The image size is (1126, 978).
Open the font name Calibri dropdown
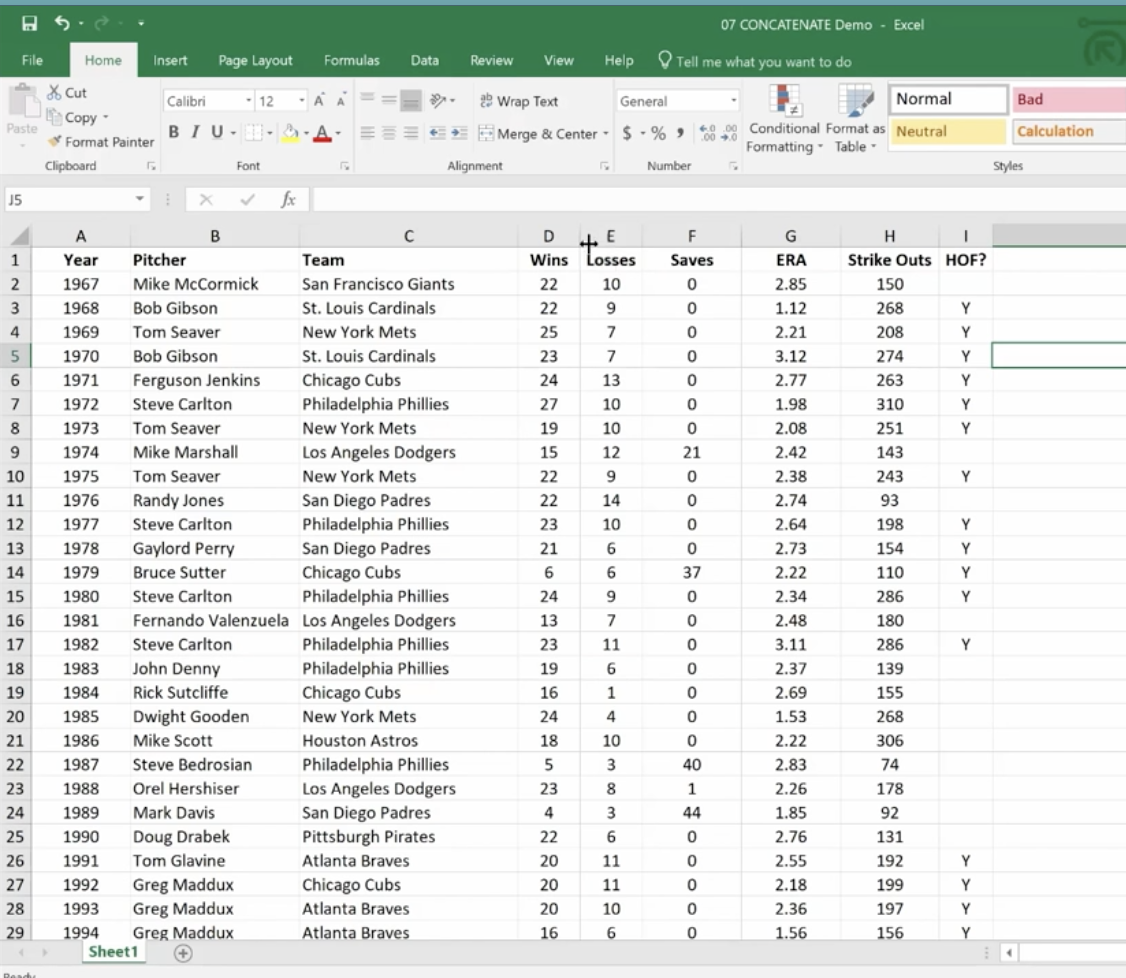[x=249, y=101]
